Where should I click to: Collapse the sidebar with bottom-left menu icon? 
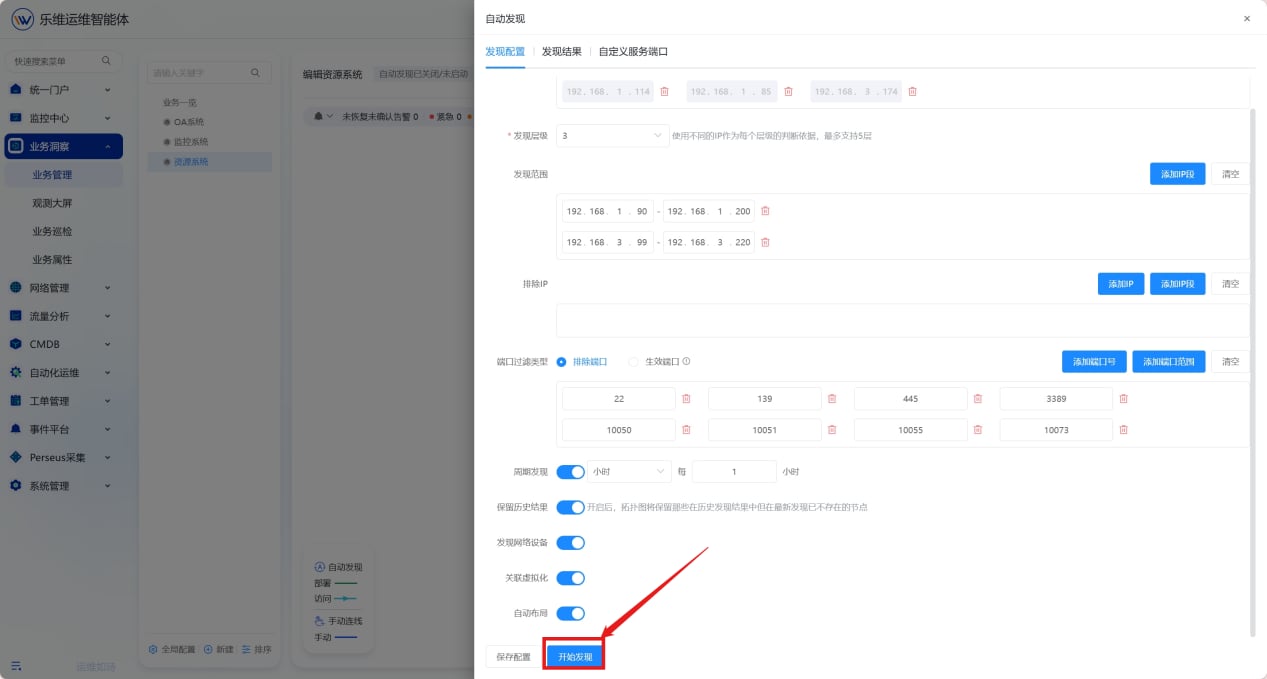click(x=16, y=666)
